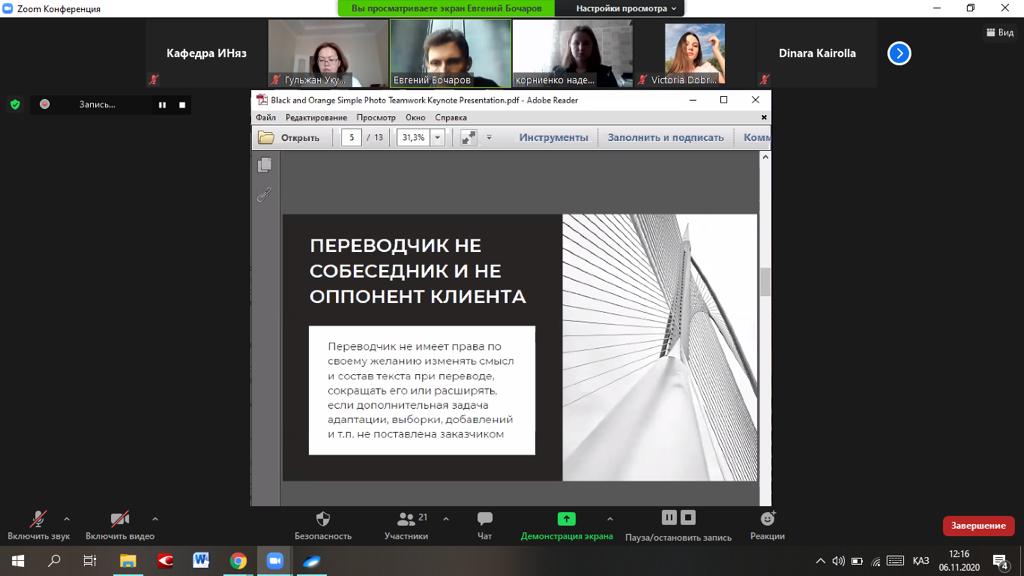Open the Zoom Security (Безопасность) shield icon

322,519
